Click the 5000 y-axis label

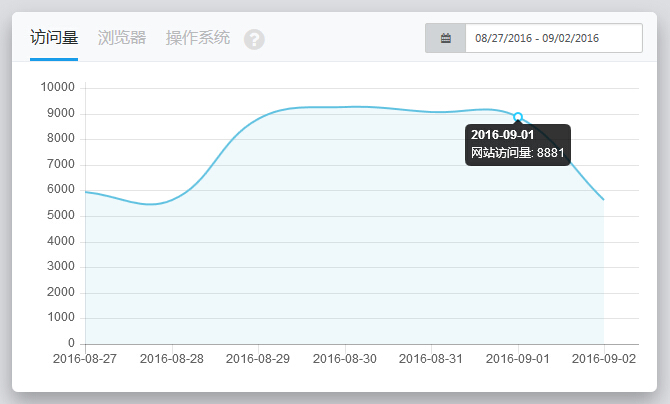point(60,216)
